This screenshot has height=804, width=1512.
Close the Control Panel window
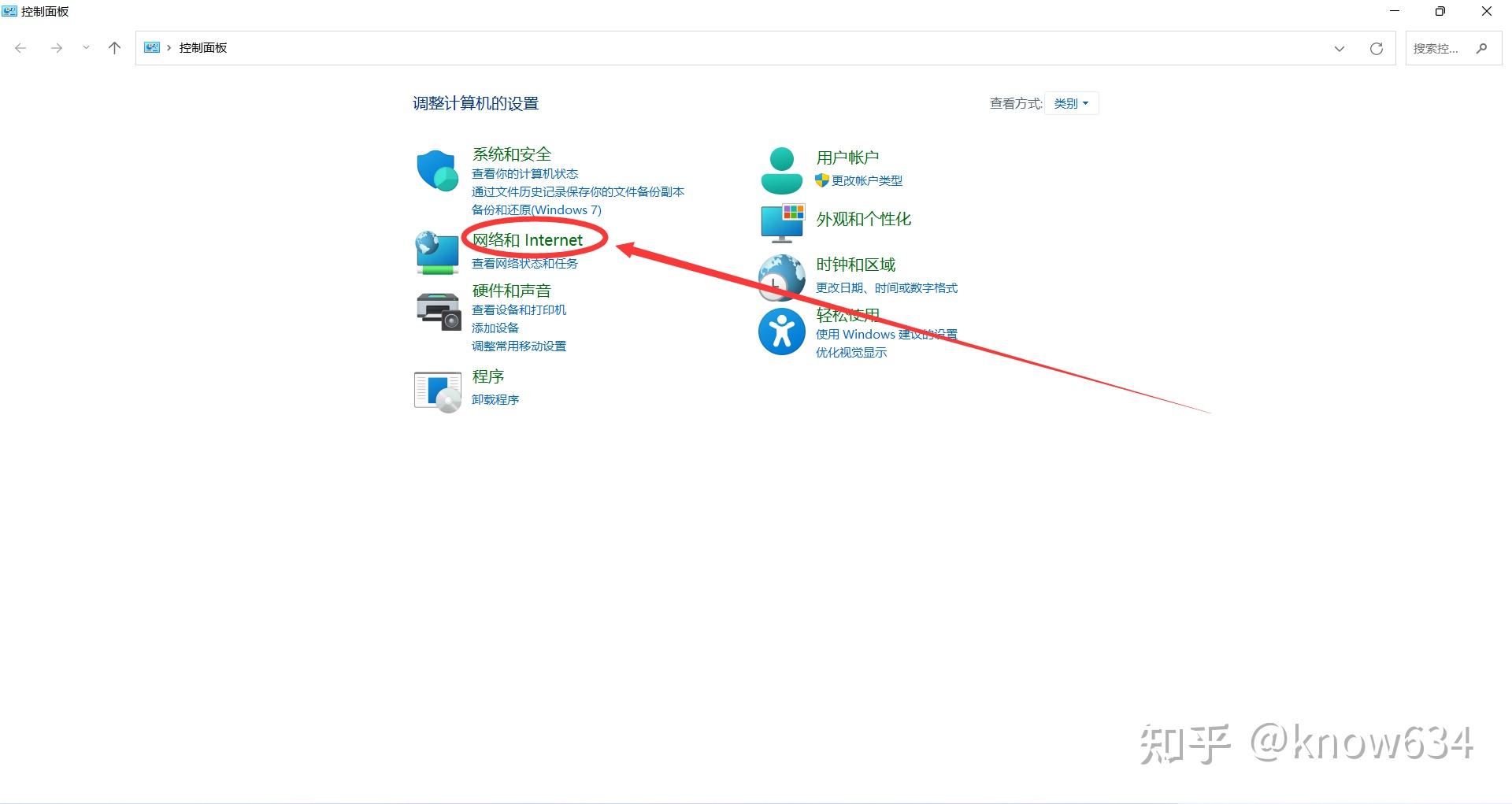pos(1487,11)
